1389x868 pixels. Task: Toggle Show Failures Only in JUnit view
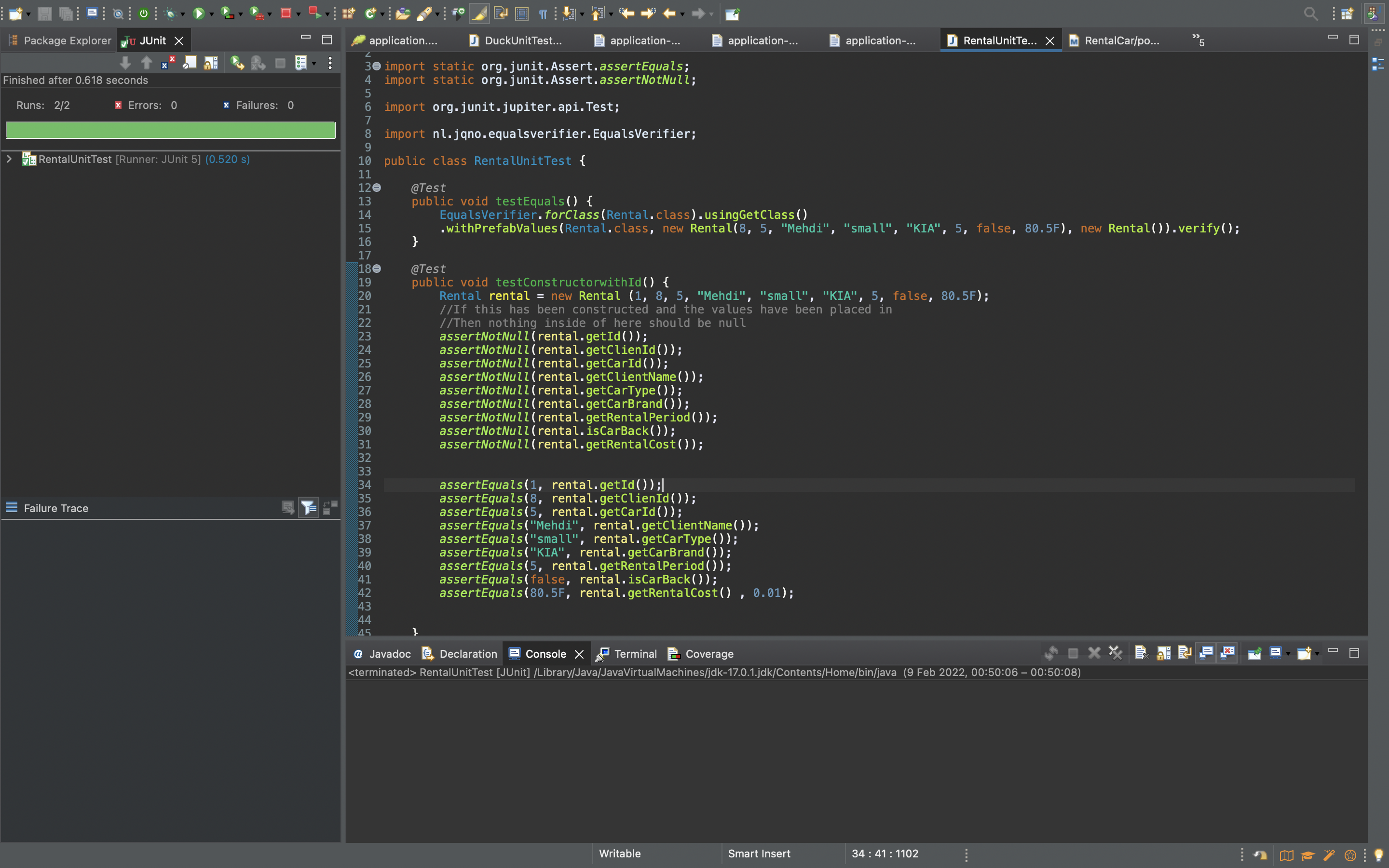tap(168, 63)
